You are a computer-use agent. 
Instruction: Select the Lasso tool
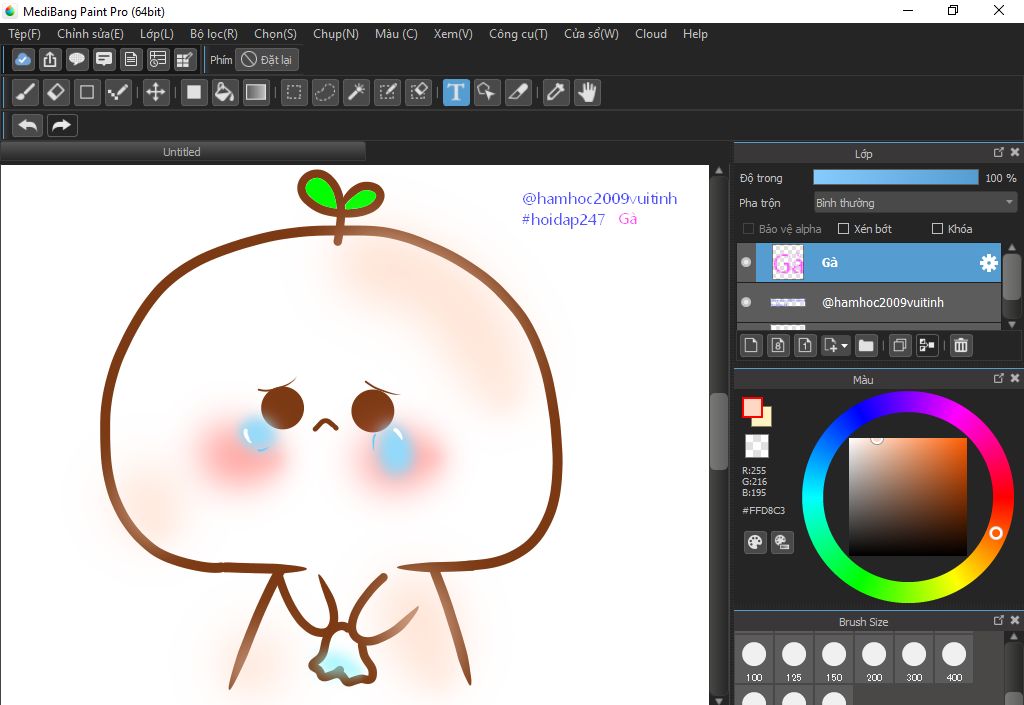[x=325, y=92]
